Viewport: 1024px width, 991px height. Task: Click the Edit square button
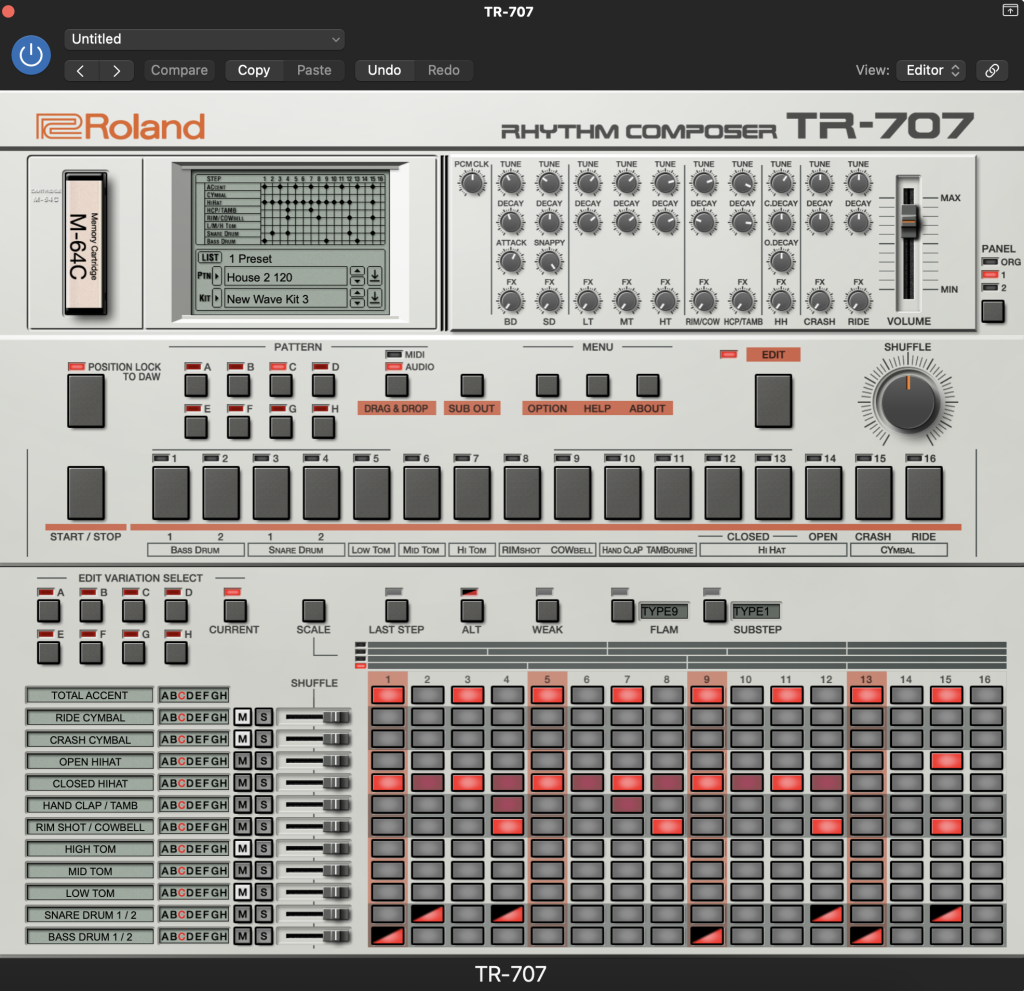click(x=773, y=401)
